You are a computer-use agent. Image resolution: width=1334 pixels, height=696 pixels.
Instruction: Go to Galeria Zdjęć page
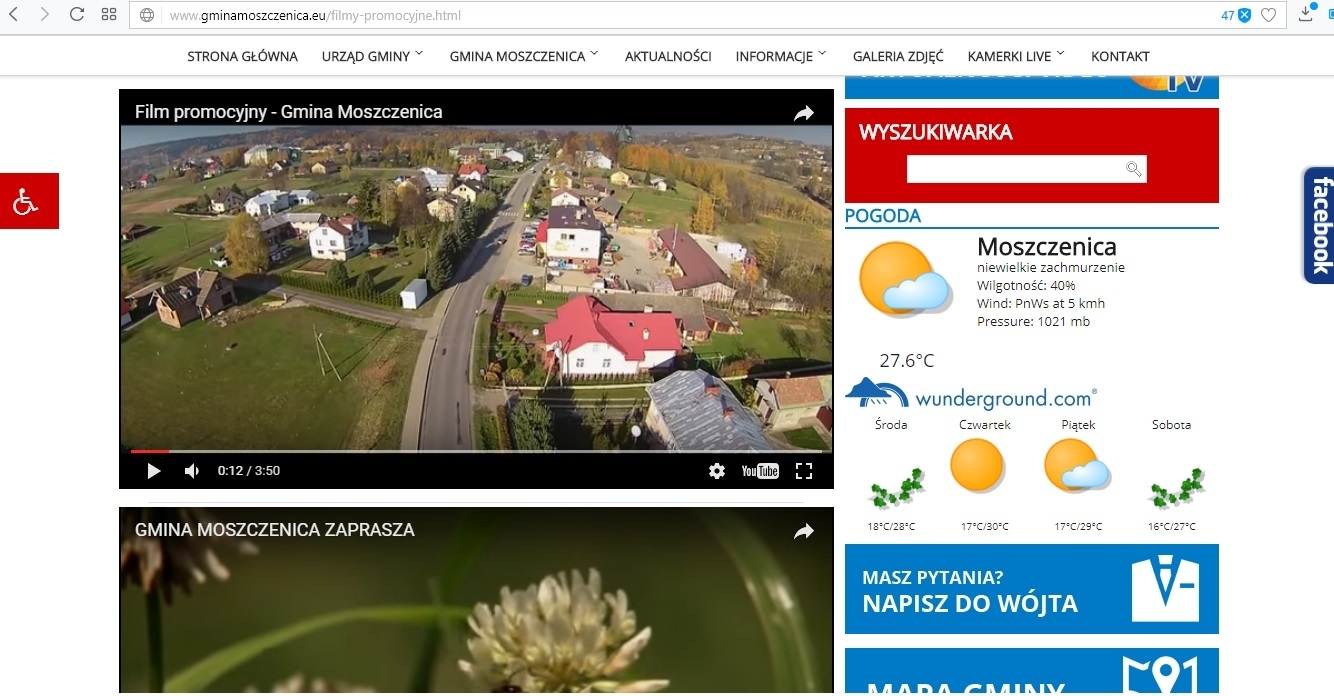pyautogui.click(x=898, y=57)
